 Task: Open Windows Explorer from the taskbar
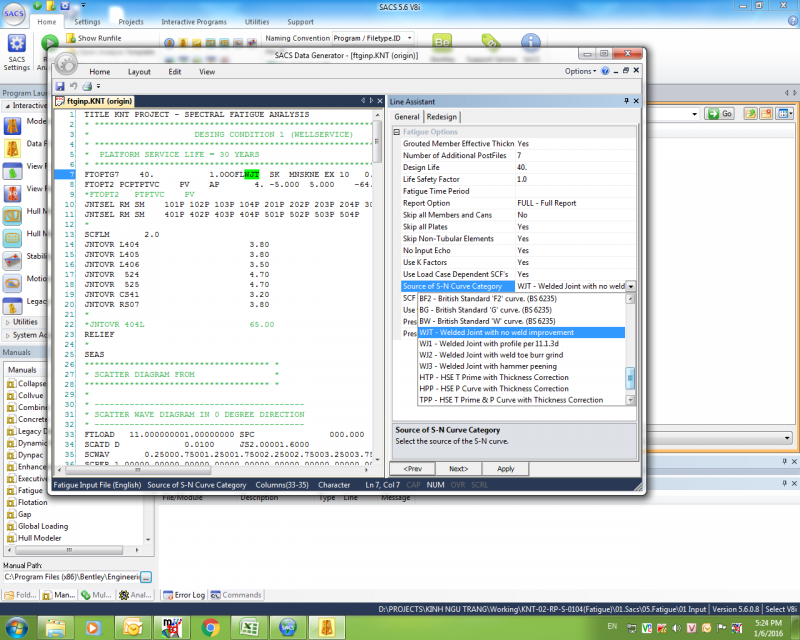[56, 627]
